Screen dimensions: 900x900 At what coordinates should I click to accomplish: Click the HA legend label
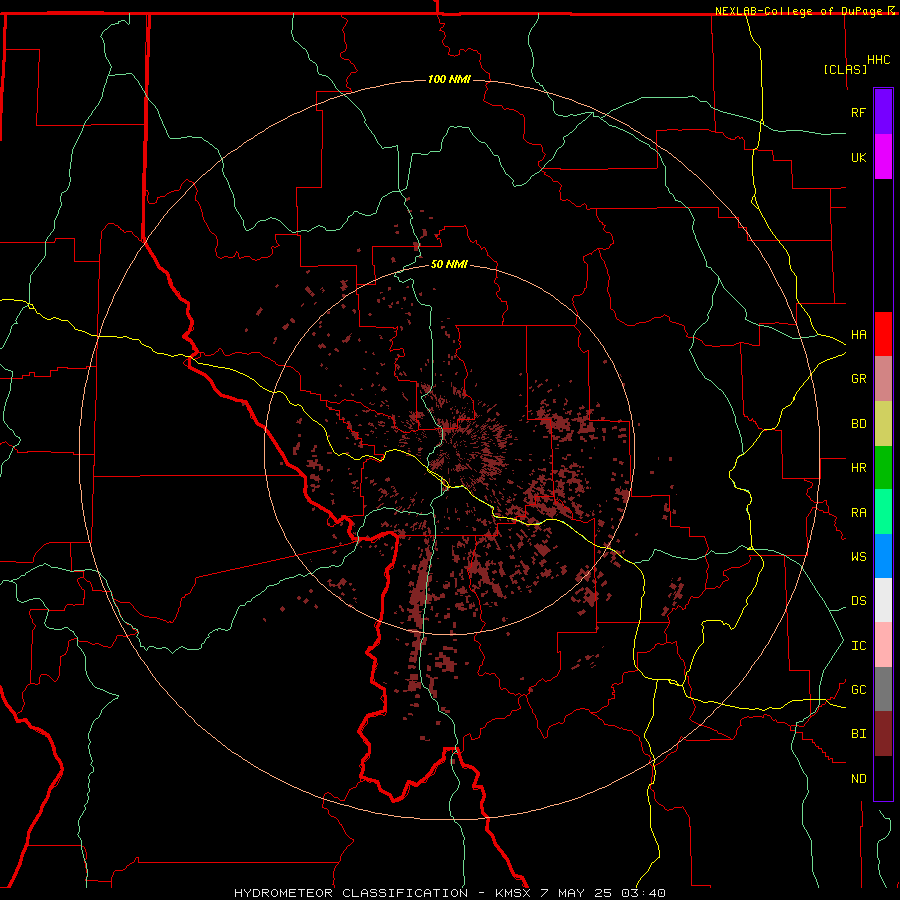point(858,335)
